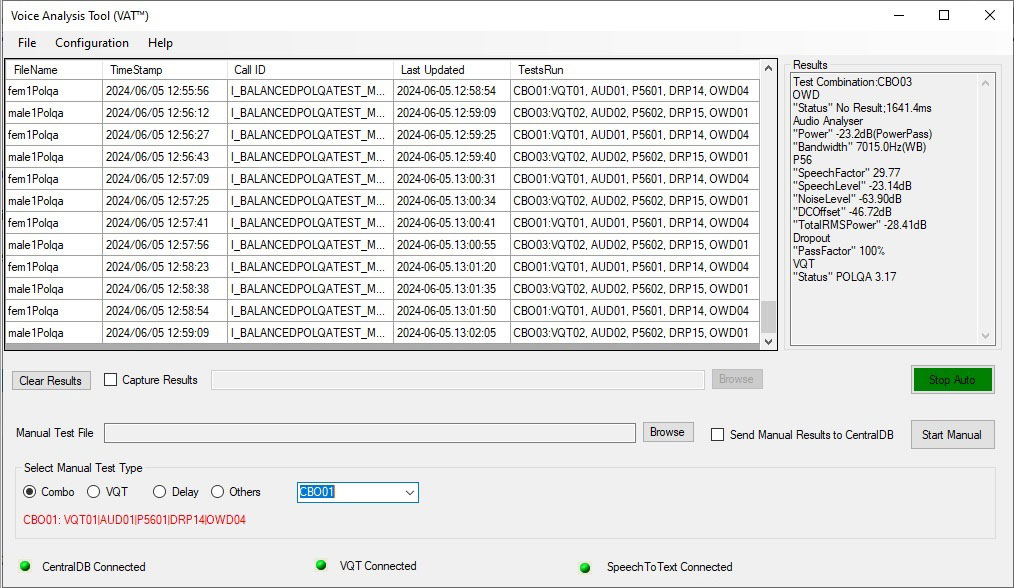Click the results table vertical scrollbar thumb
The height and width of the screenshot is (588, 1014).
[768, 316]
